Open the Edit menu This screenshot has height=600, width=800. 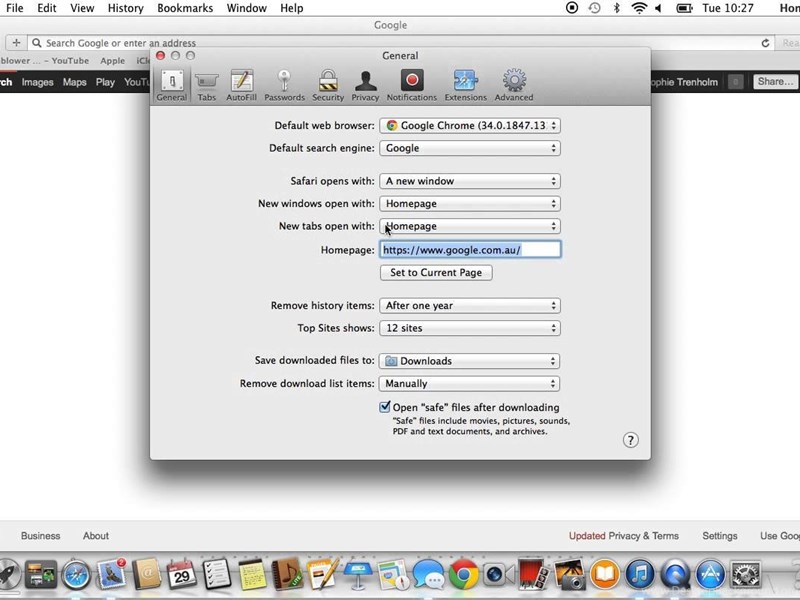(x=46, y=8)
